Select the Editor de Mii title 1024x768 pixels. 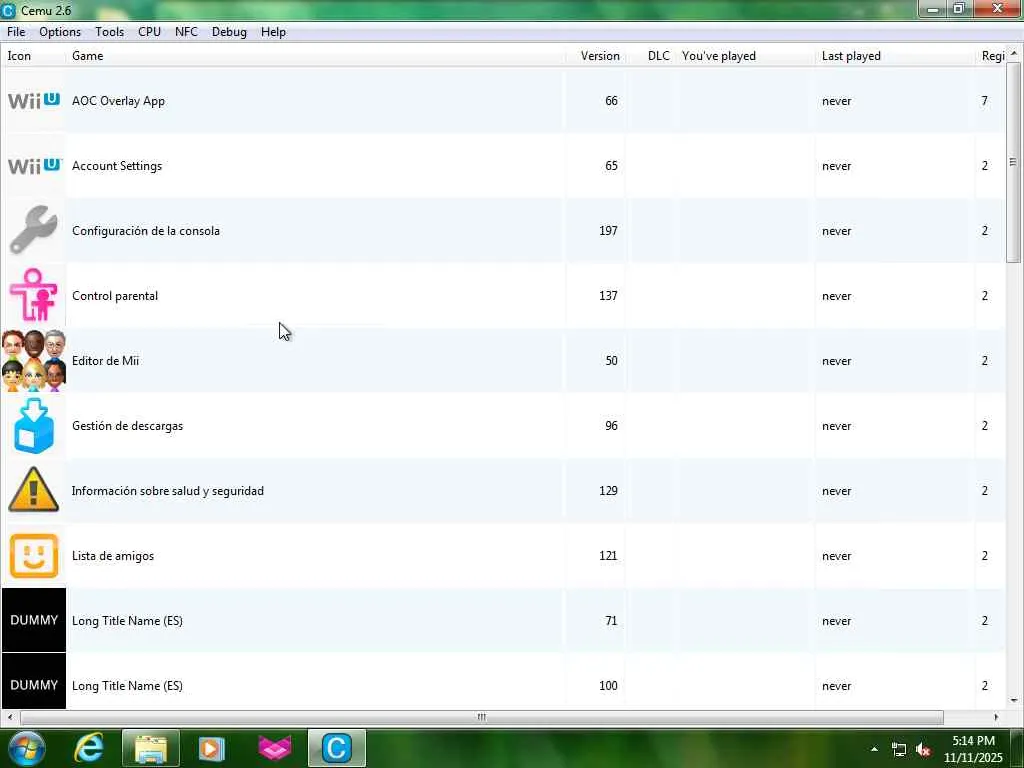105,360
